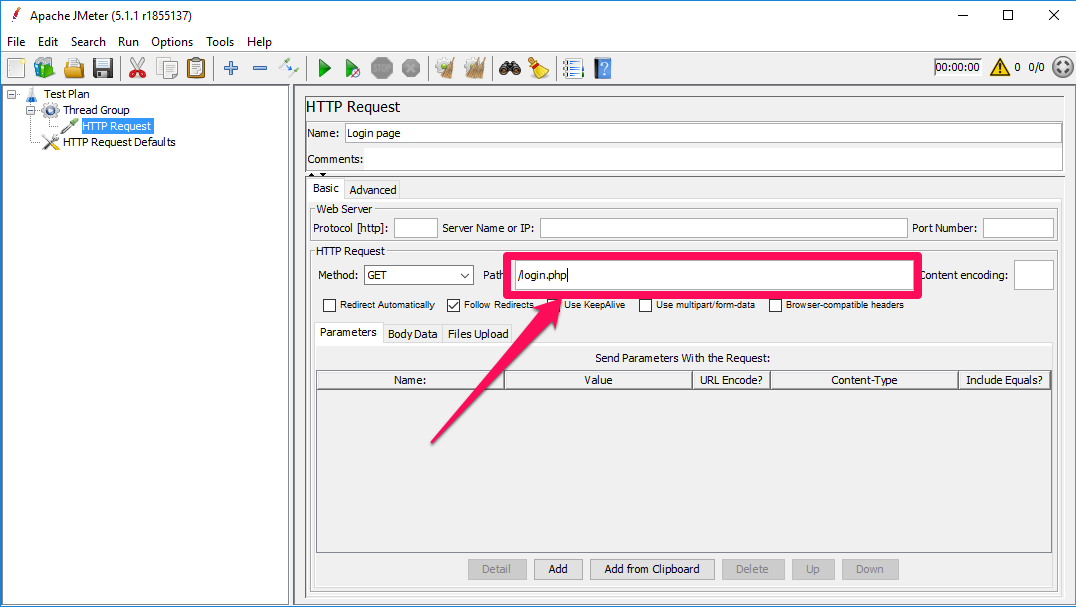Click the Delete button

752,569
